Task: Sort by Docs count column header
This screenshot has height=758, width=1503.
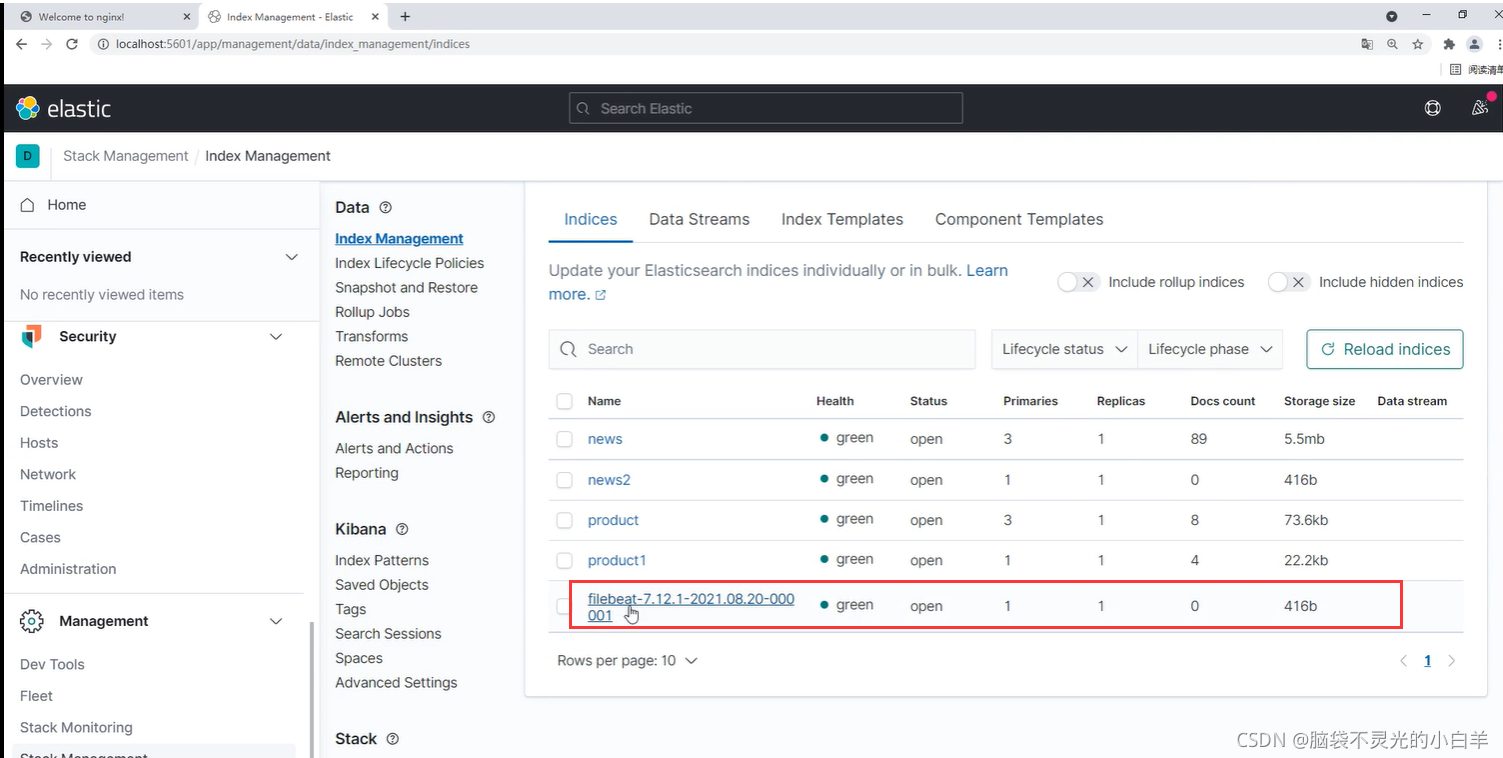Action: [x=1222, y=401]
